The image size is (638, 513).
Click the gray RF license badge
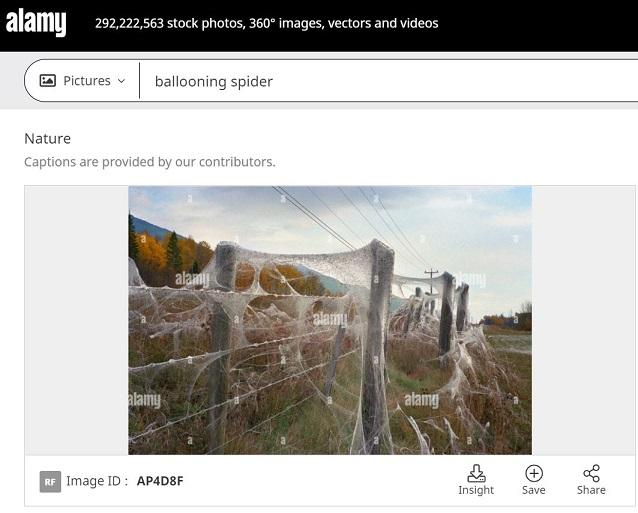(x=50, y=482)
